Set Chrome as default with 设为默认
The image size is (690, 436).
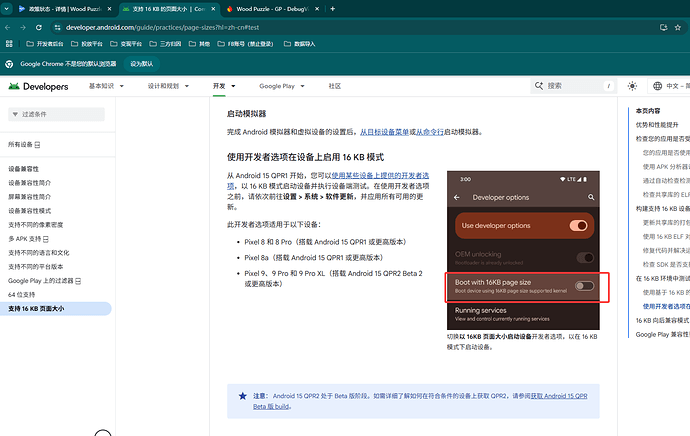tap(141, 64)
